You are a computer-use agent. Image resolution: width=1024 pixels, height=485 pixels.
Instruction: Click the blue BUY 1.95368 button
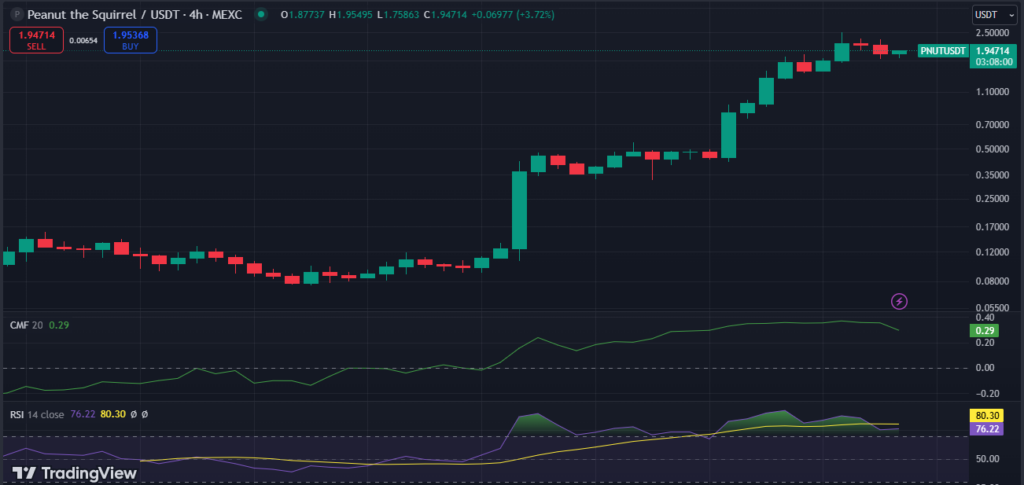point(130,40)
